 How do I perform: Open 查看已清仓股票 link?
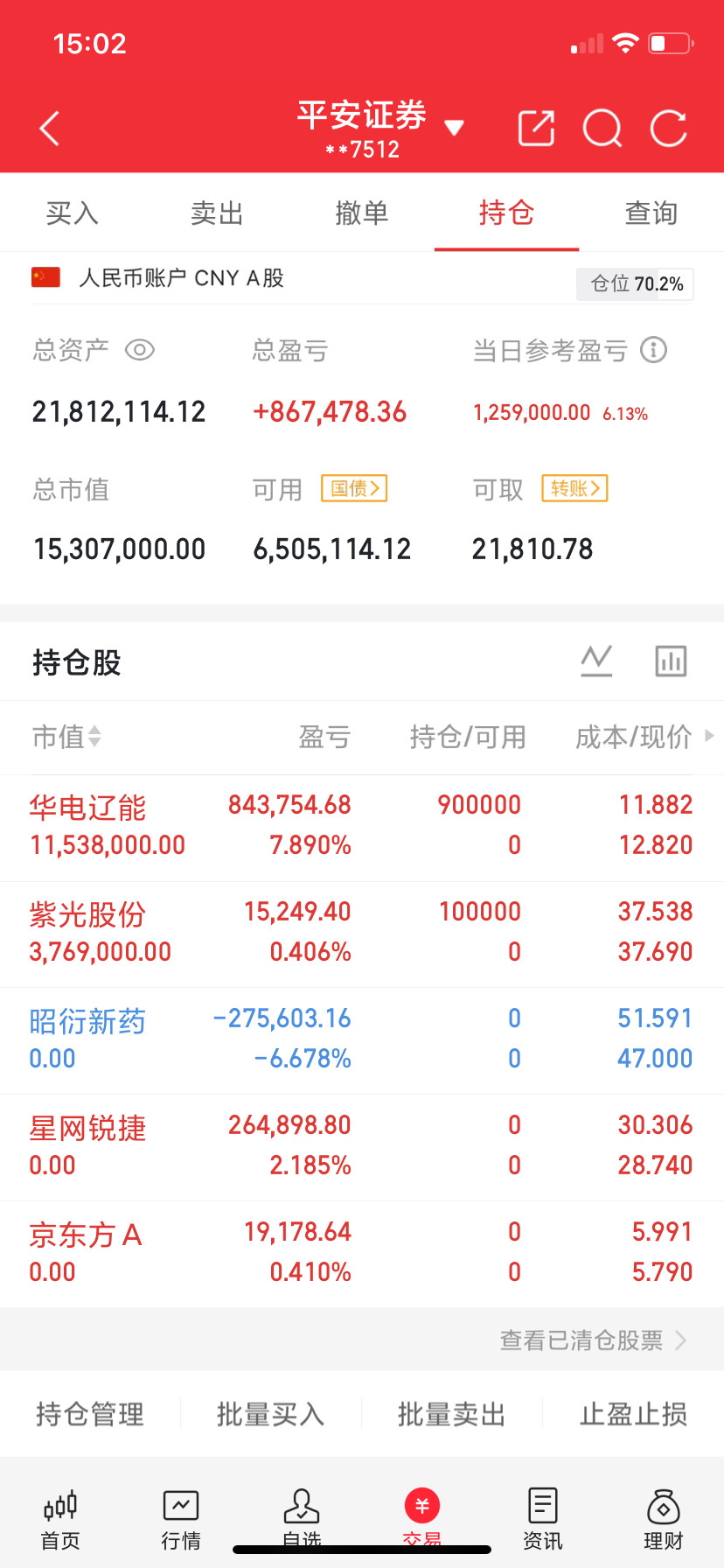pyautogui.click(x=593, y=1340)
